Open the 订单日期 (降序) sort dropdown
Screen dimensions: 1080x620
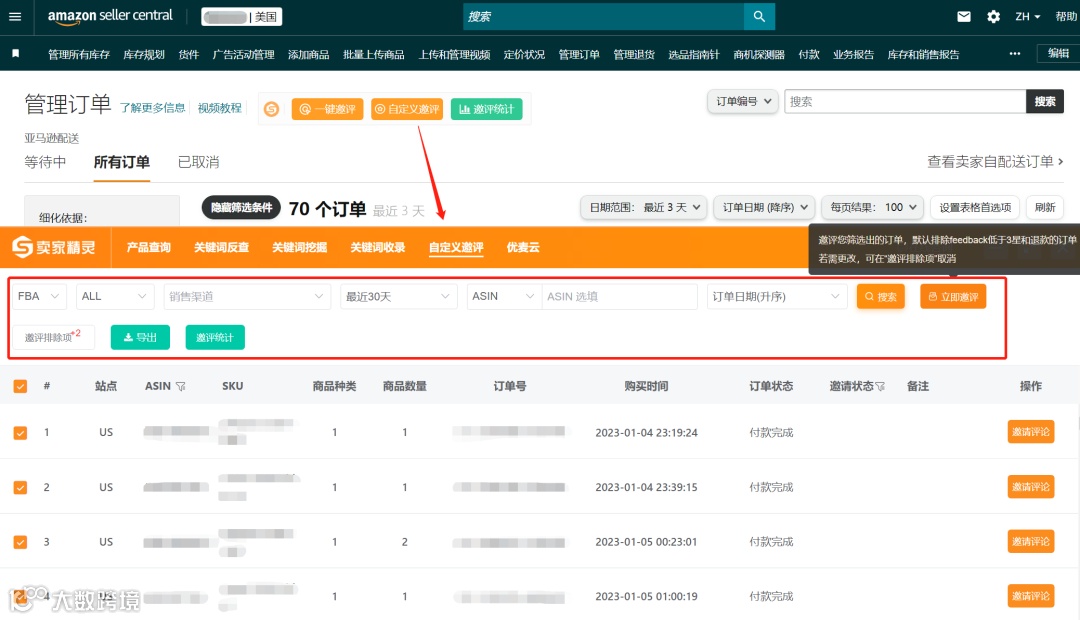click(765, 207)
